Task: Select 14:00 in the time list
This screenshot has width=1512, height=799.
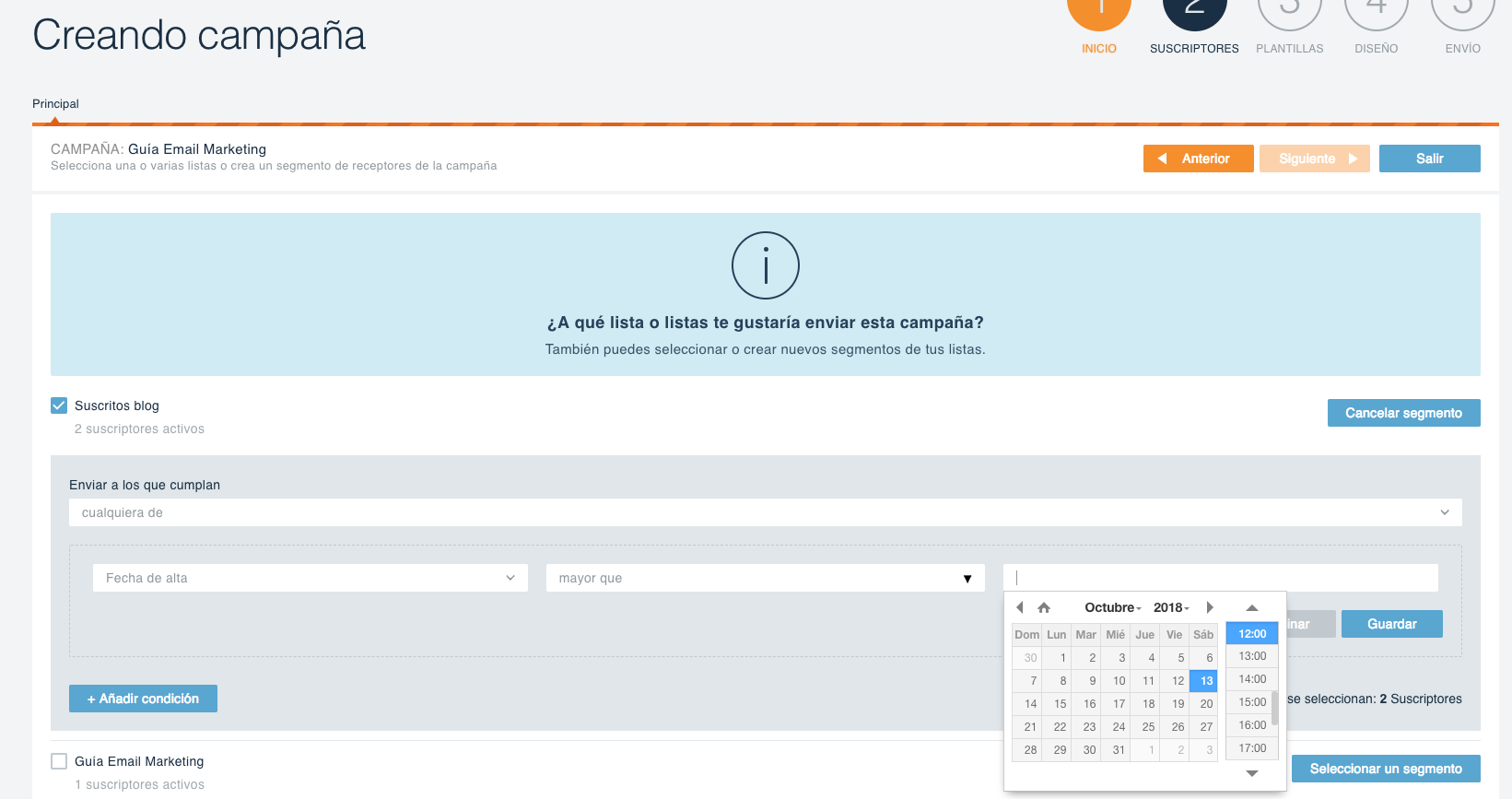Action: coord(1252,679)
